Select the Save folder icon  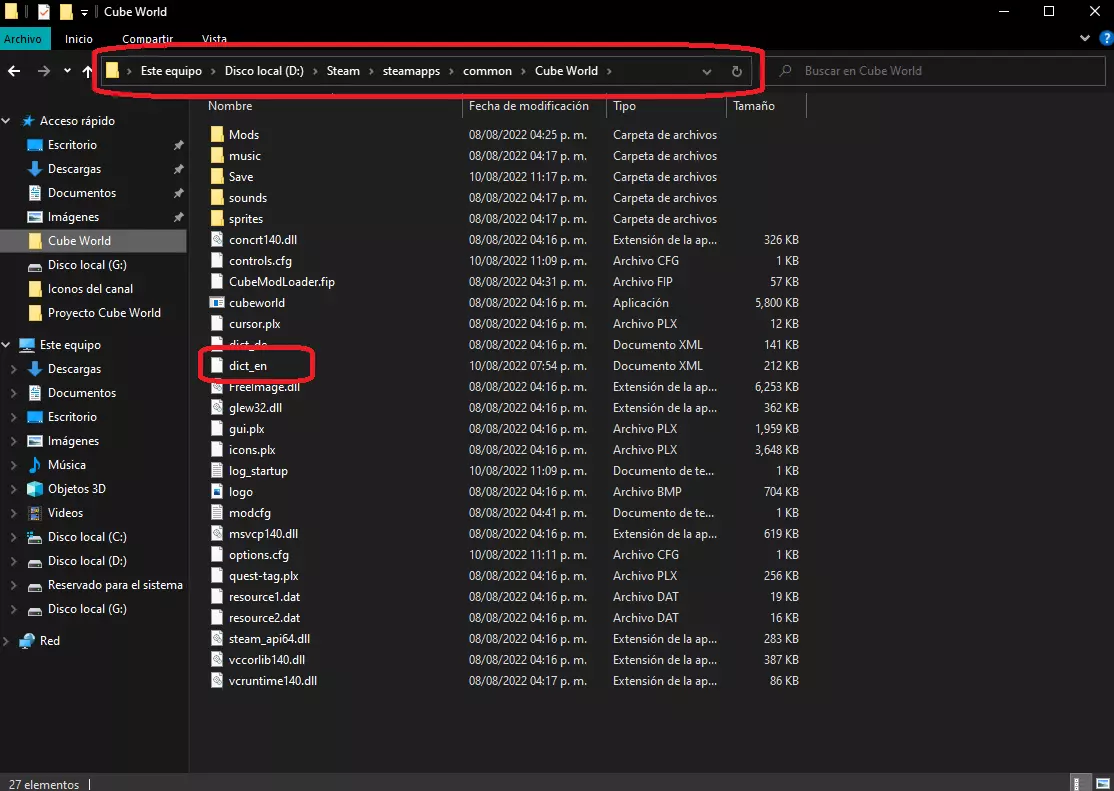click(x=217, y=176)
